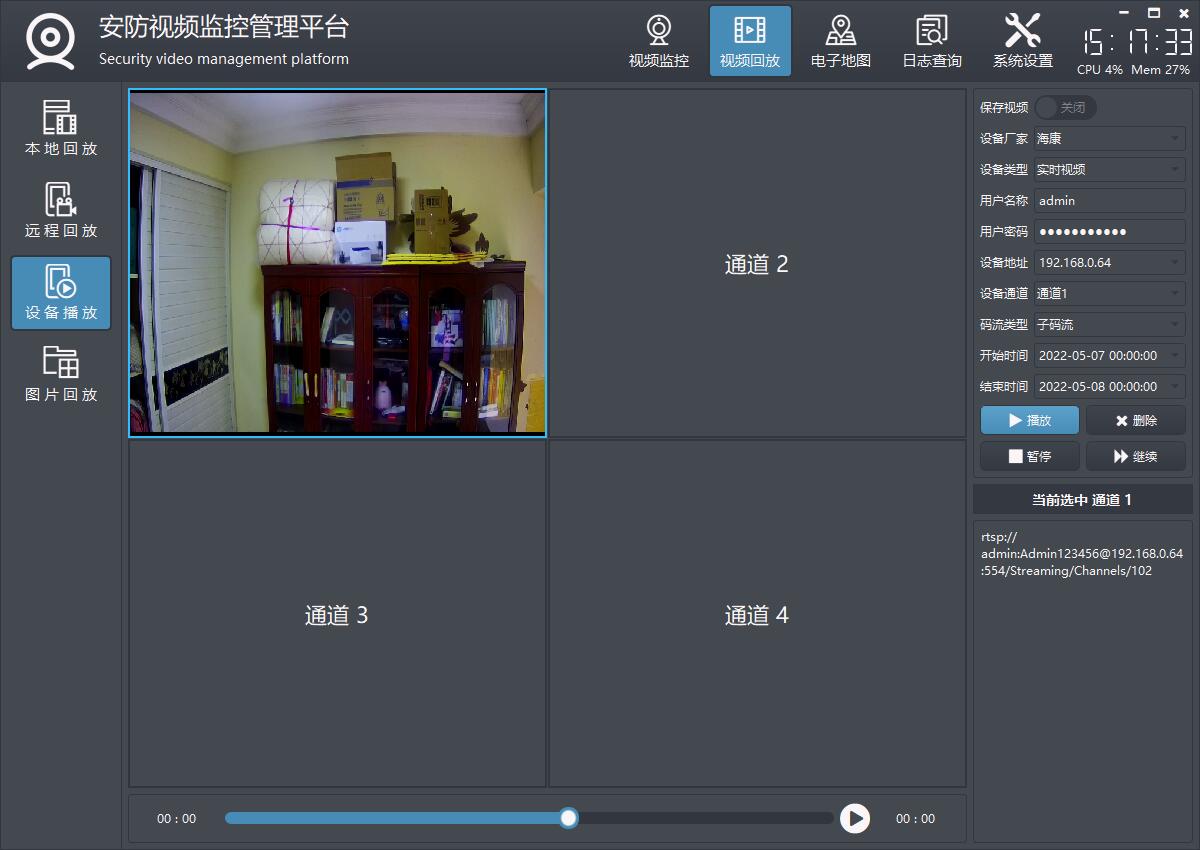This screenshot has height=850, width=1200.
Task: Select 远程回放 remote playback in sidebar
Action: click(61, 211)
